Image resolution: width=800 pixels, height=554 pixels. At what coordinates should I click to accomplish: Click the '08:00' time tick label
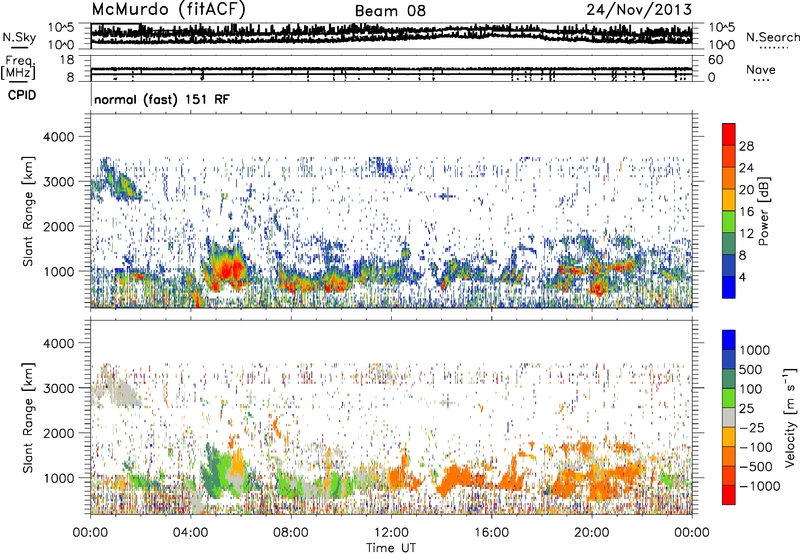[290, 533]
